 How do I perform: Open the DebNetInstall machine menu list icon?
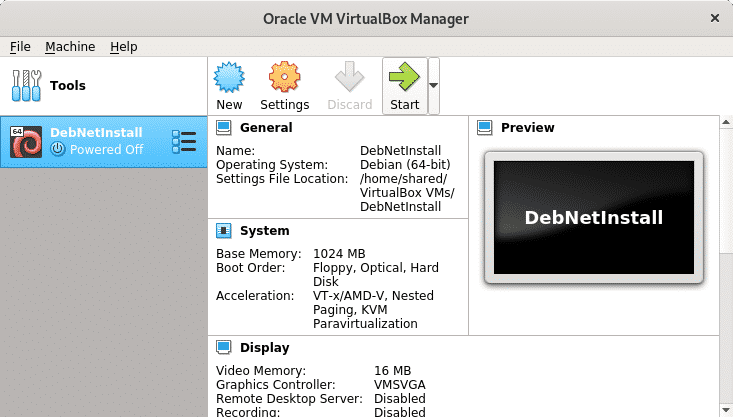pyautogui.click(x=184, y=142)
